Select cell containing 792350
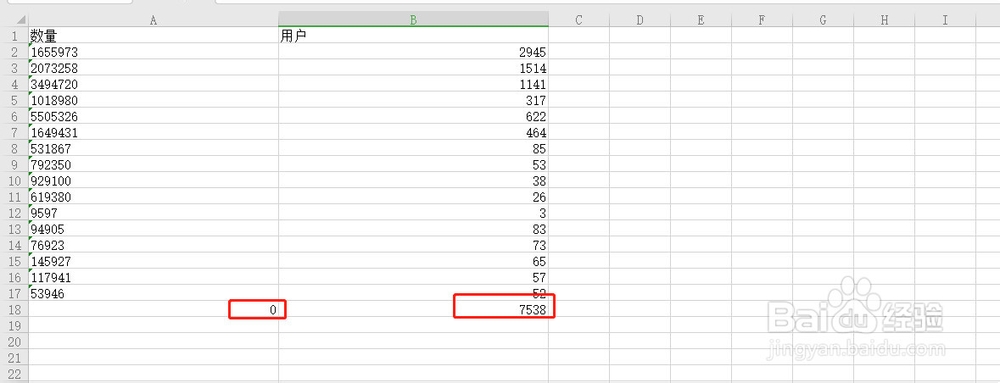The height and width of the screenshot is (383, 1000). (x=153, y=164)
